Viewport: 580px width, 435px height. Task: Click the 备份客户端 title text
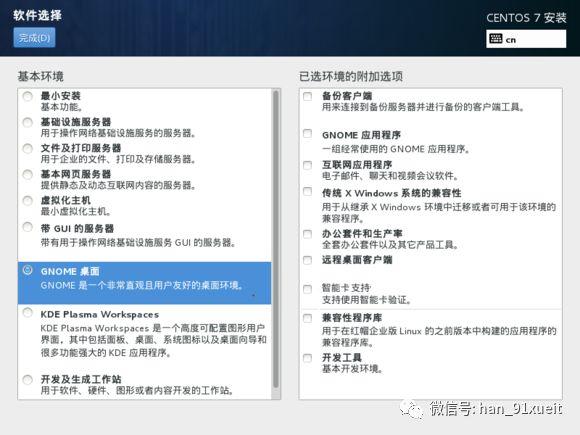coord(347,96)
